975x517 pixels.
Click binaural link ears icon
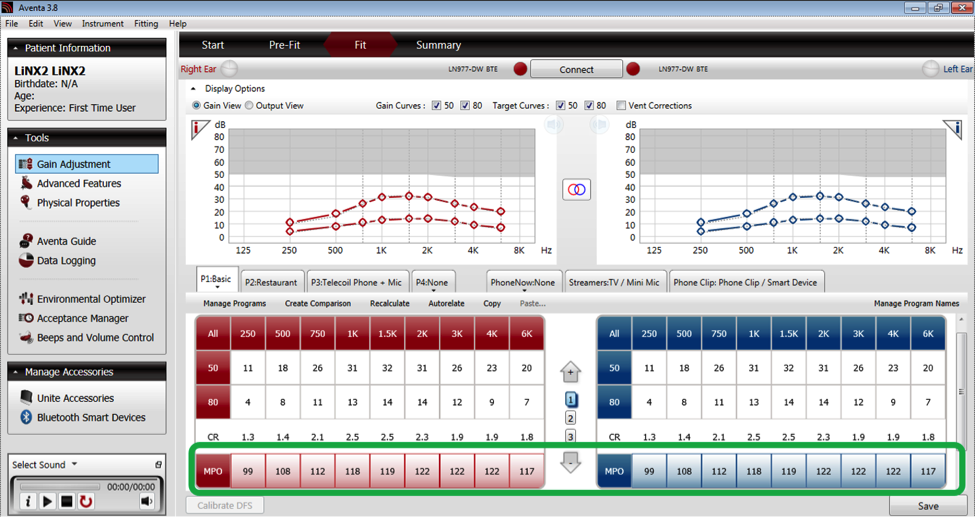tap(576, 189)
